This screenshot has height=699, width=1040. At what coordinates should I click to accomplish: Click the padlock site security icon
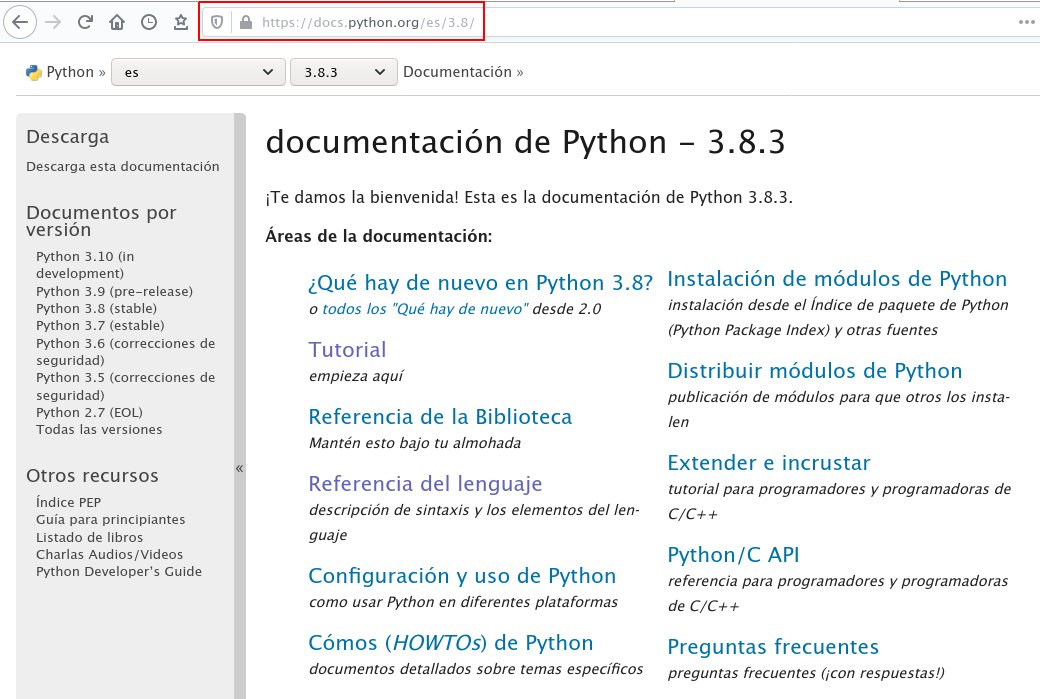pyautogui.click(x=246, y=23)
